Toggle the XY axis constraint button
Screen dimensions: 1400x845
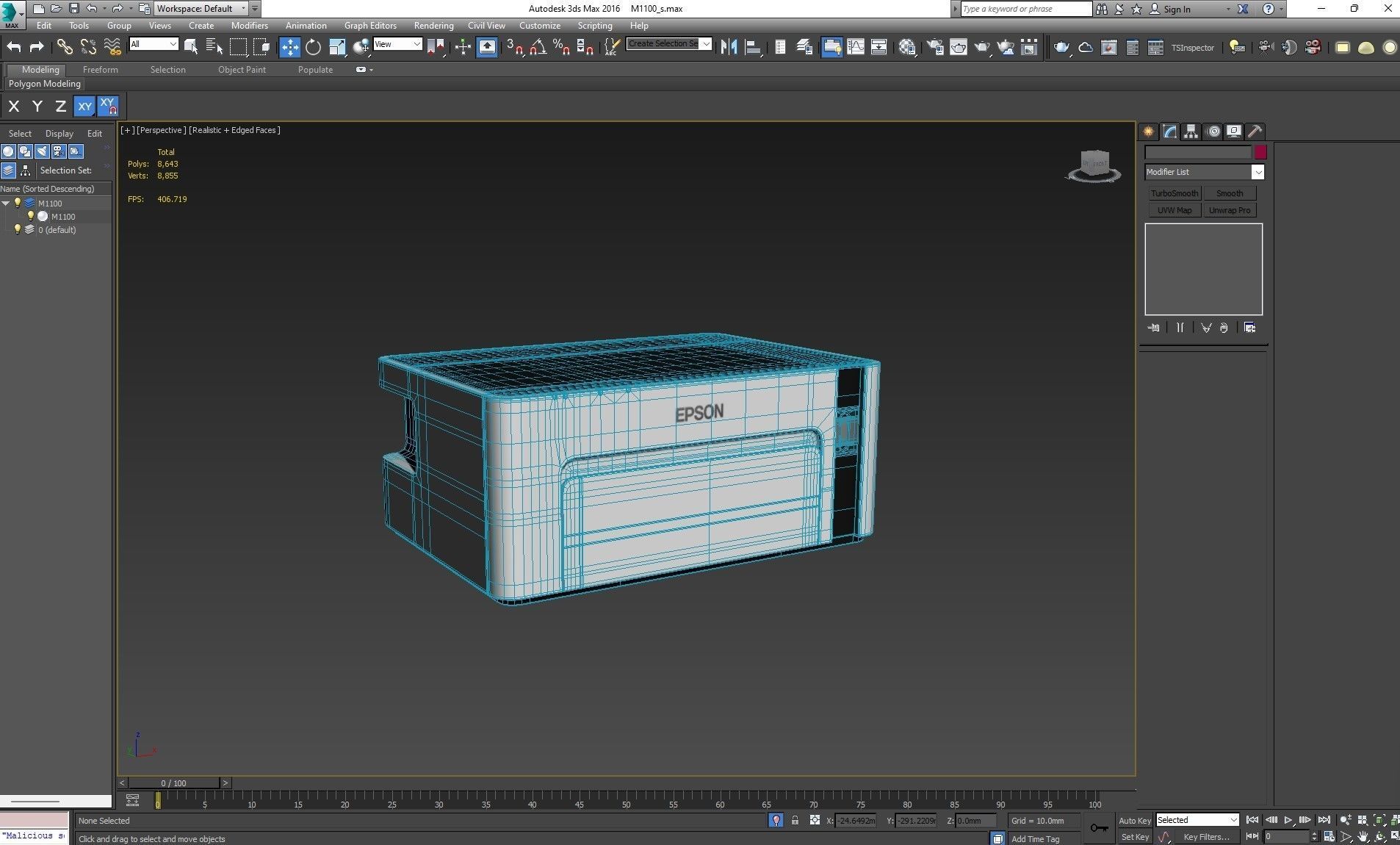(x=85, y=106)
